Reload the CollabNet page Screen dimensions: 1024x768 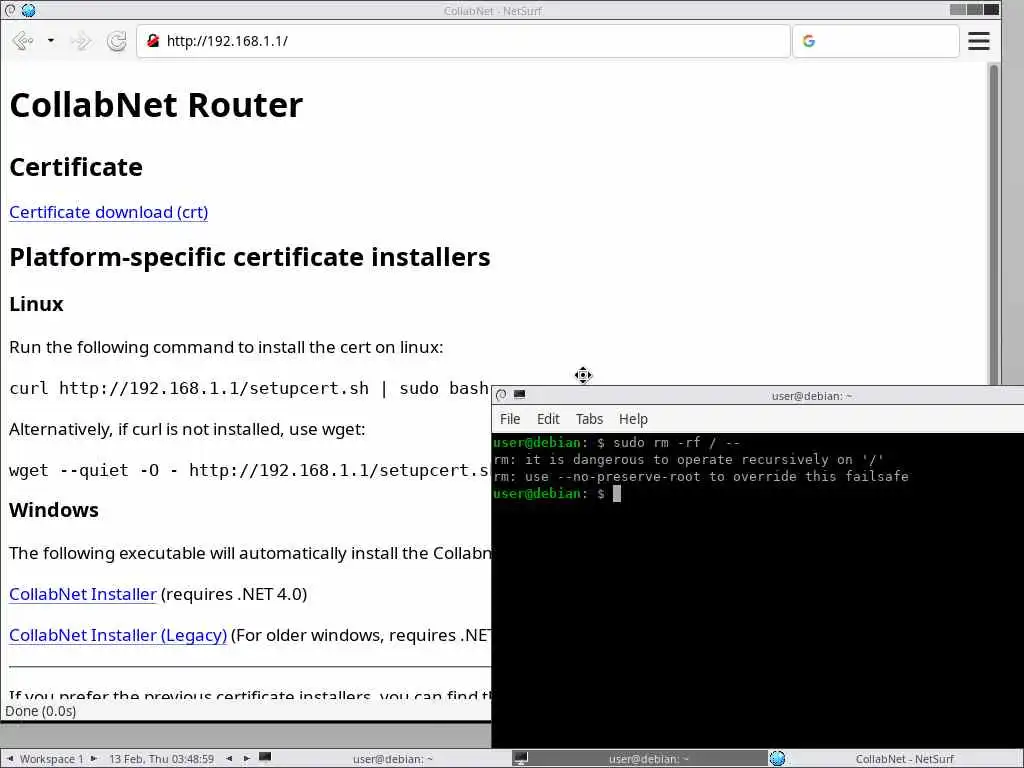coord(116,41)
